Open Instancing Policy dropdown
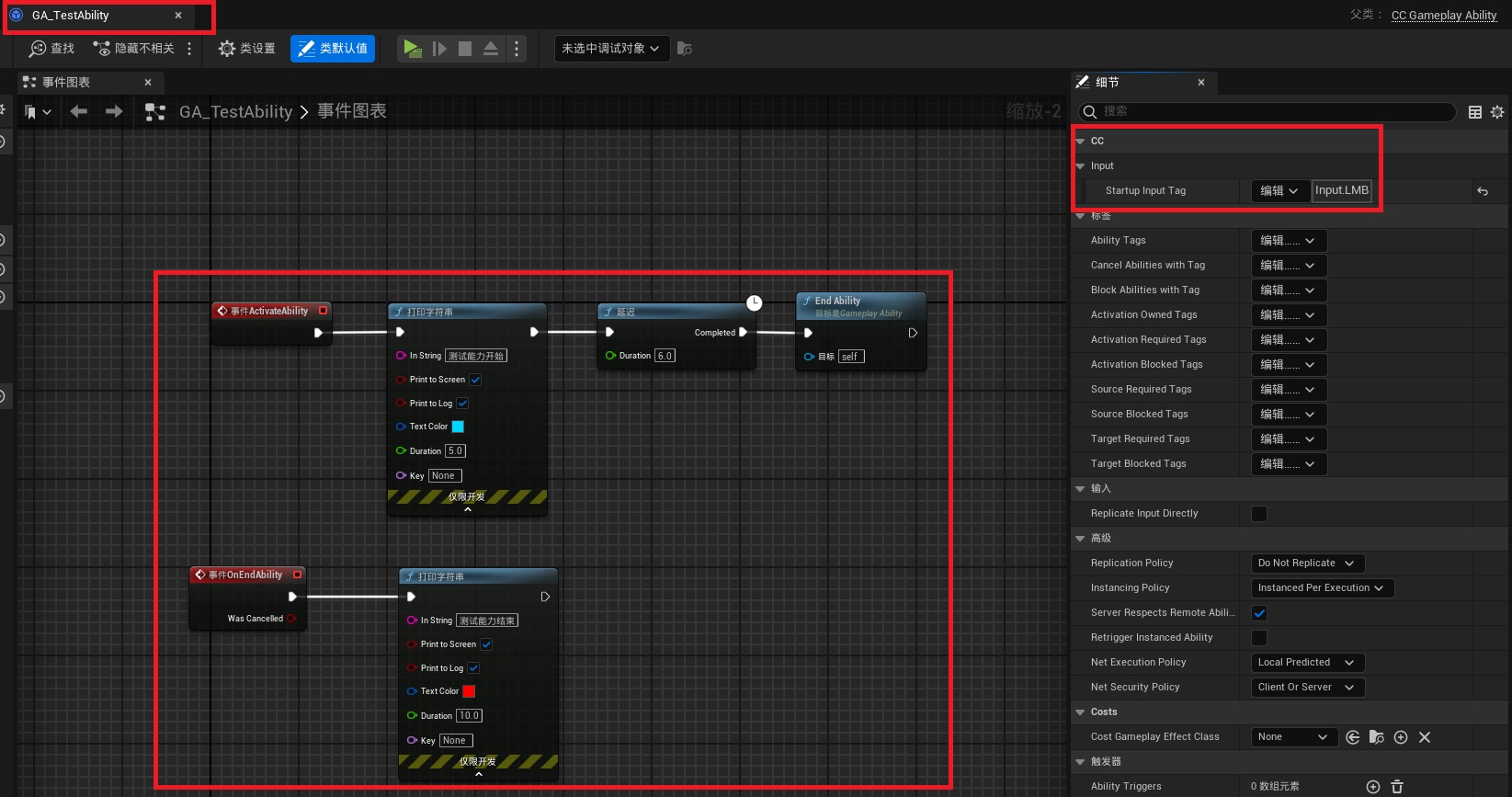The width and height of the screenshot is (1512, 797). tap(1323, 588)
